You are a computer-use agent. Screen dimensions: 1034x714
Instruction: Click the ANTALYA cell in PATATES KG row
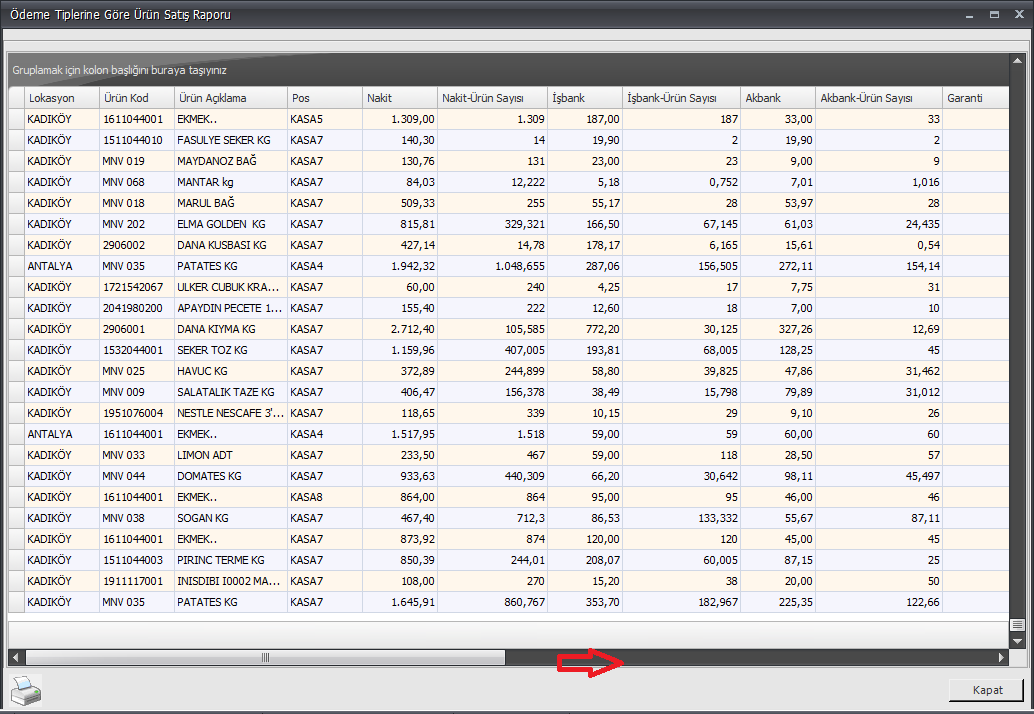pyautogui.click(x=60, y=266)
